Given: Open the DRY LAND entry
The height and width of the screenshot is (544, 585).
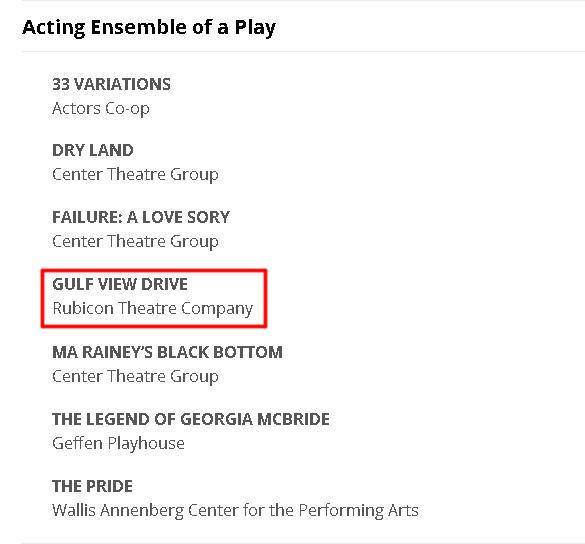Looking at the screenshot, I should [x=93, y=150].
